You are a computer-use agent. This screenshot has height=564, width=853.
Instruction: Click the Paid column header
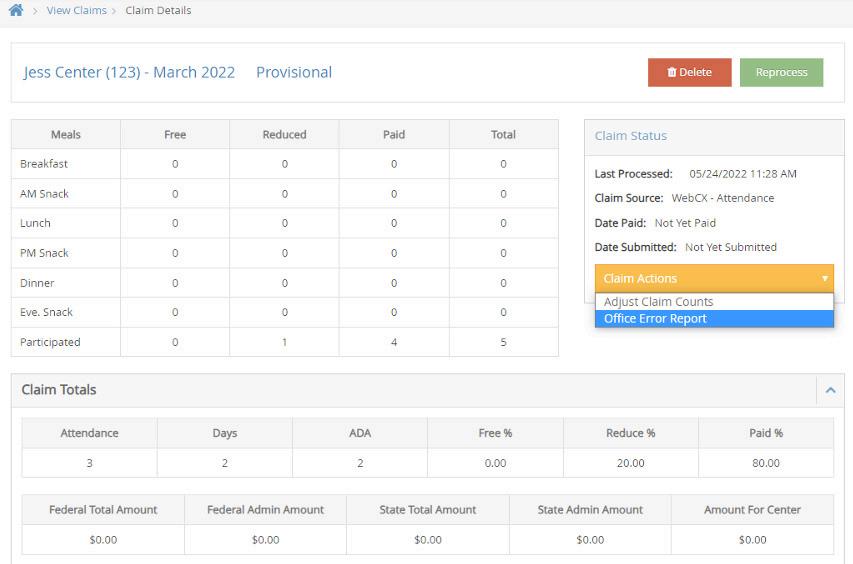[394, 134]
